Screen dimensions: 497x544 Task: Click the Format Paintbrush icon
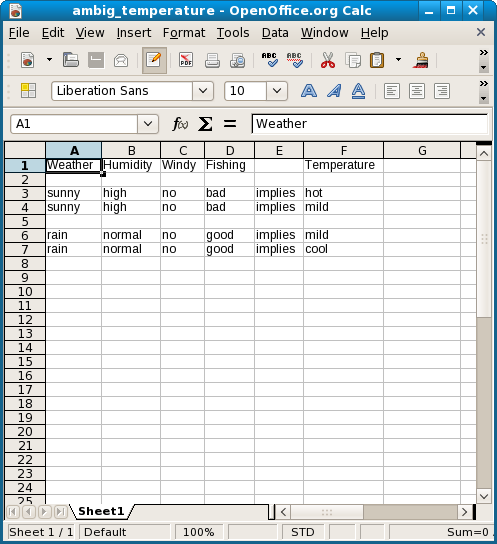[x=421, y=61]
